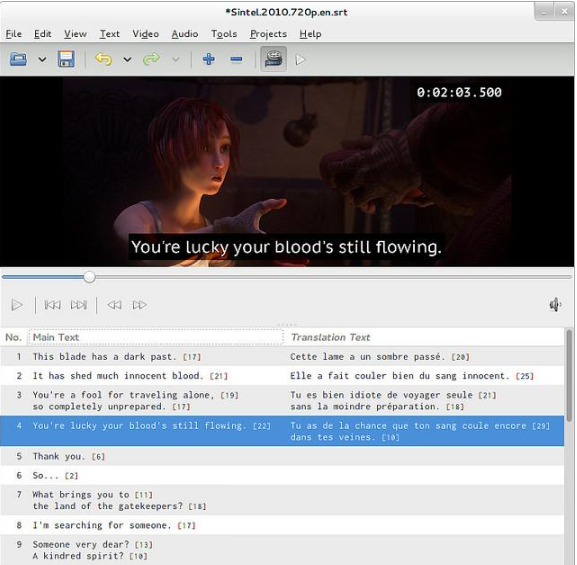The height and width of the screenshot is (565, 577).
Task: Click the toolbar play preview icon
Action: [301, 59]
